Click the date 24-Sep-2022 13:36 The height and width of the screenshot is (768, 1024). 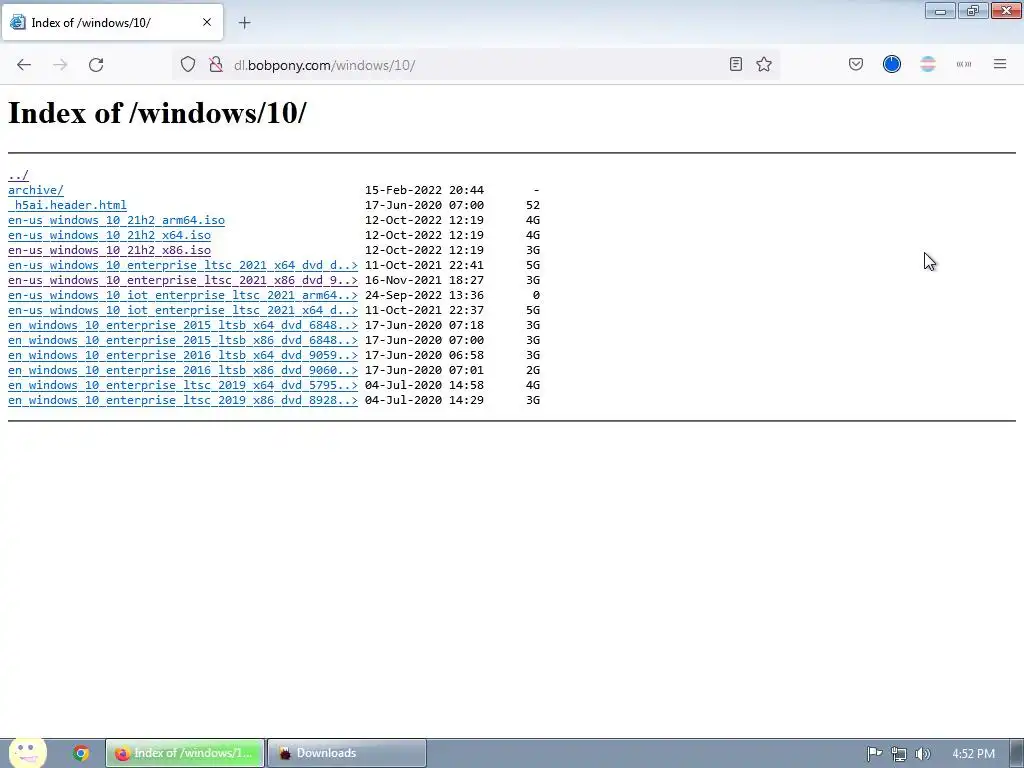coord(424,295)
